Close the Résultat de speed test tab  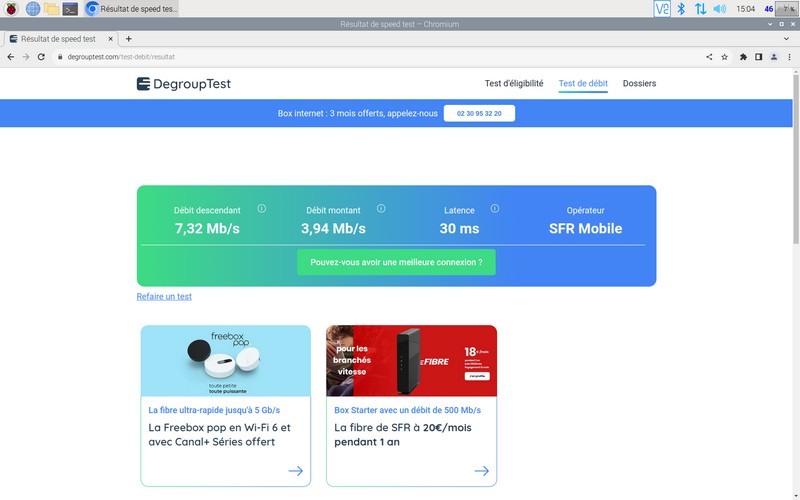point(110,39)
